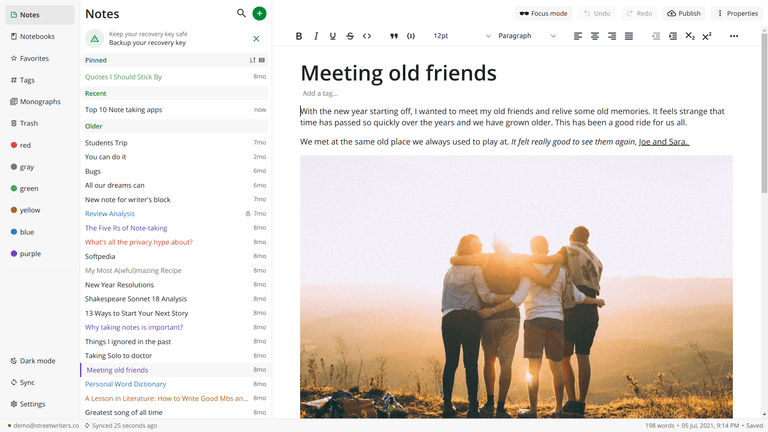This screenshot has height=432, width=768.
Task: Toggle Focus mode
Action: pyautogui.click(x=543, y=14)
